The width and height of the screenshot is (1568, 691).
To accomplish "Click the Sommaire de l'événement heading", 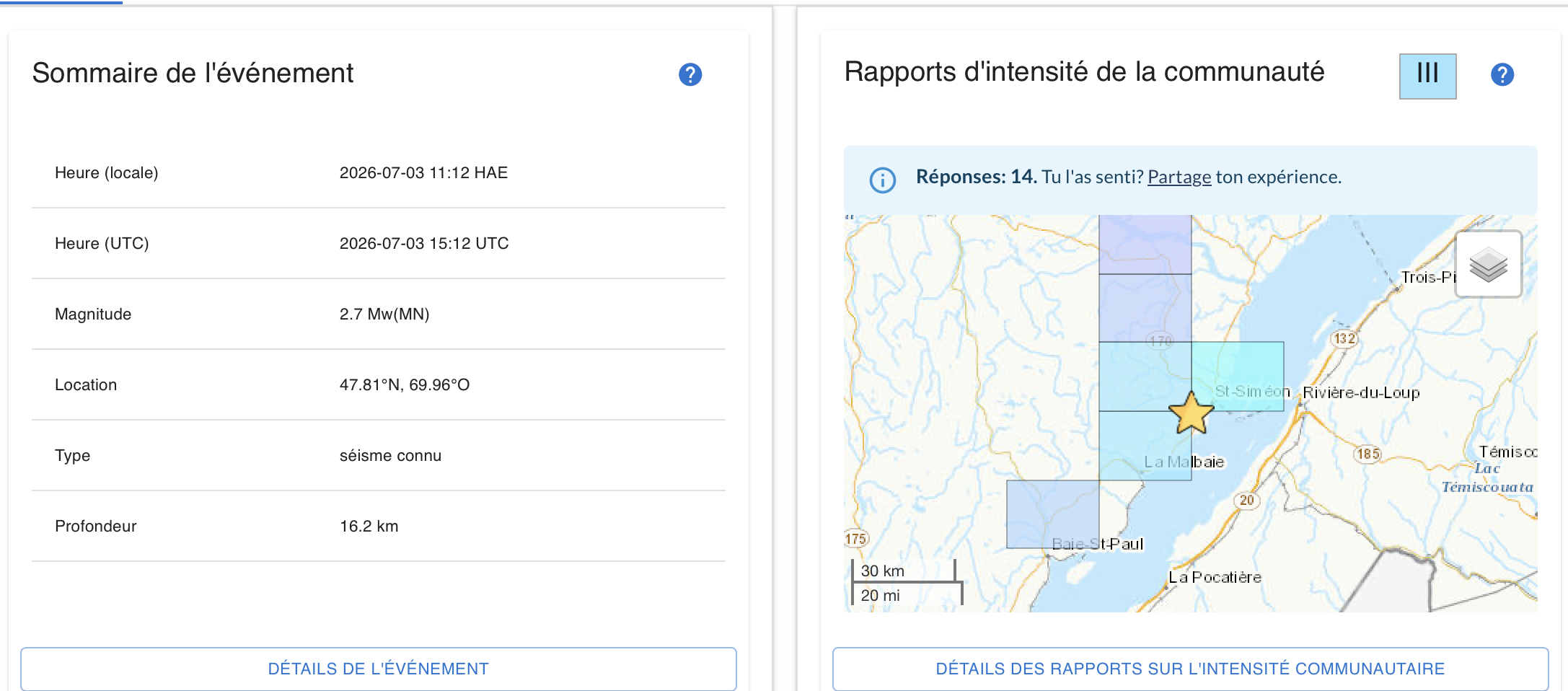I will pos(193,74).
